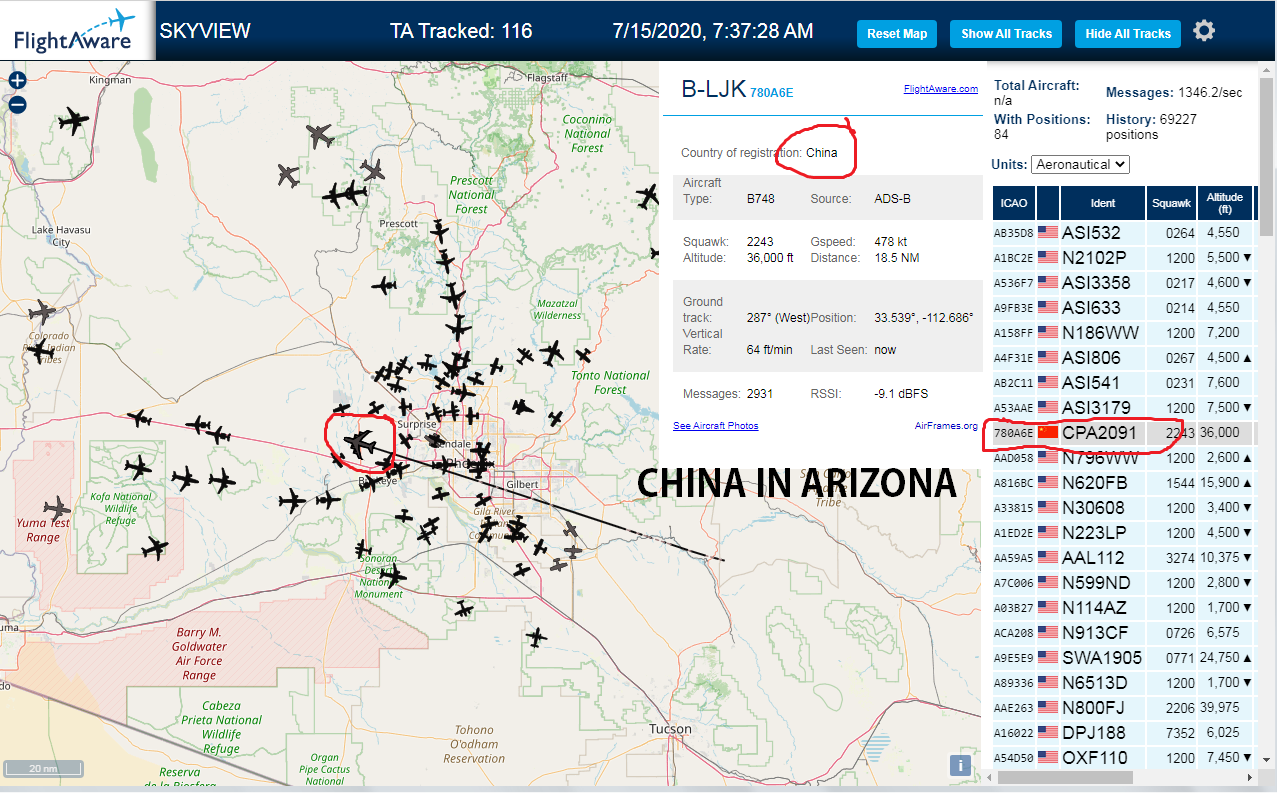Click Reset Map button
The image size is (1277, 793).
[x=897, y=33]
